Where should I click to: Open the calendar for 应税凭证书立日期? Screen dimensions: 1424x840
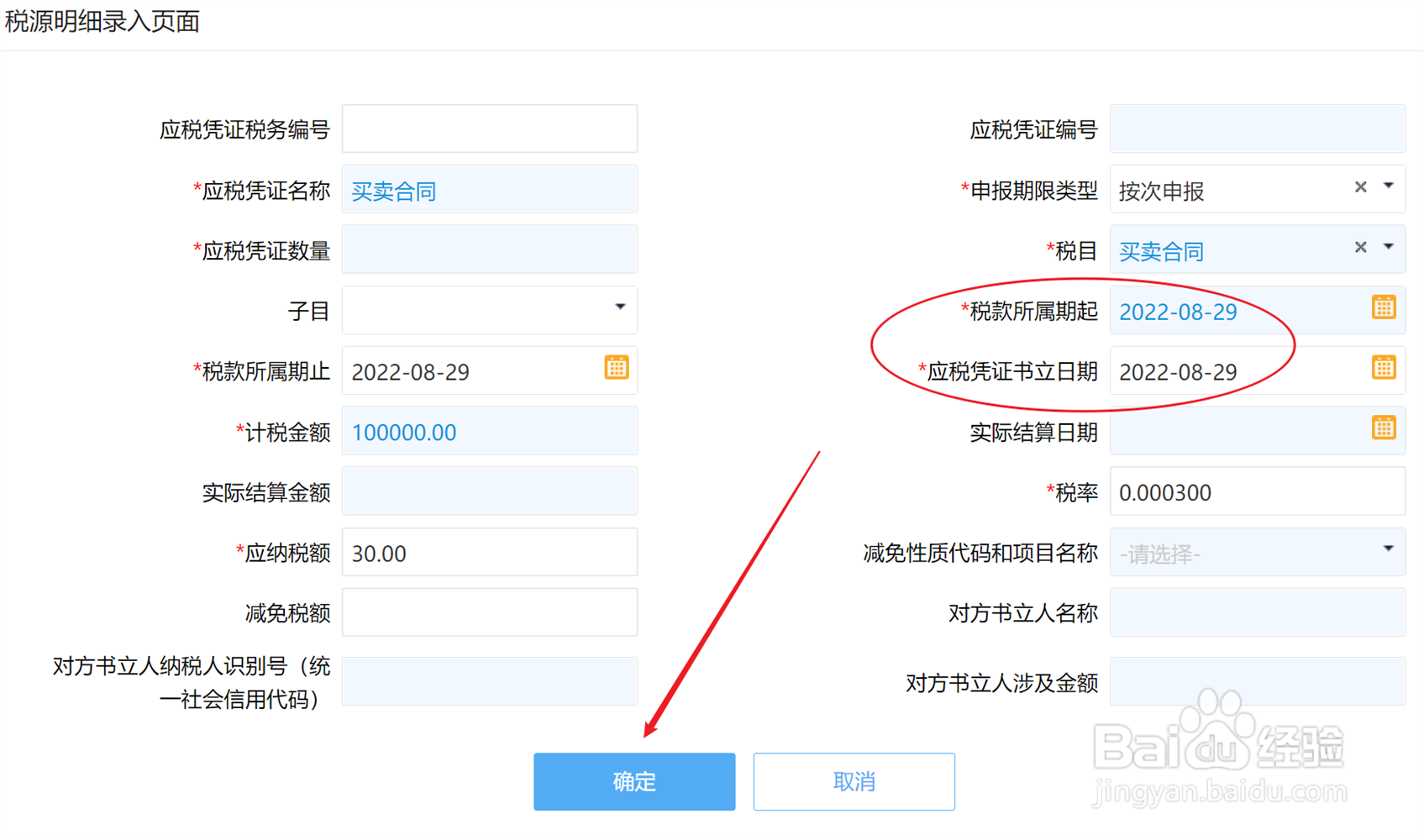[1383, 367]
